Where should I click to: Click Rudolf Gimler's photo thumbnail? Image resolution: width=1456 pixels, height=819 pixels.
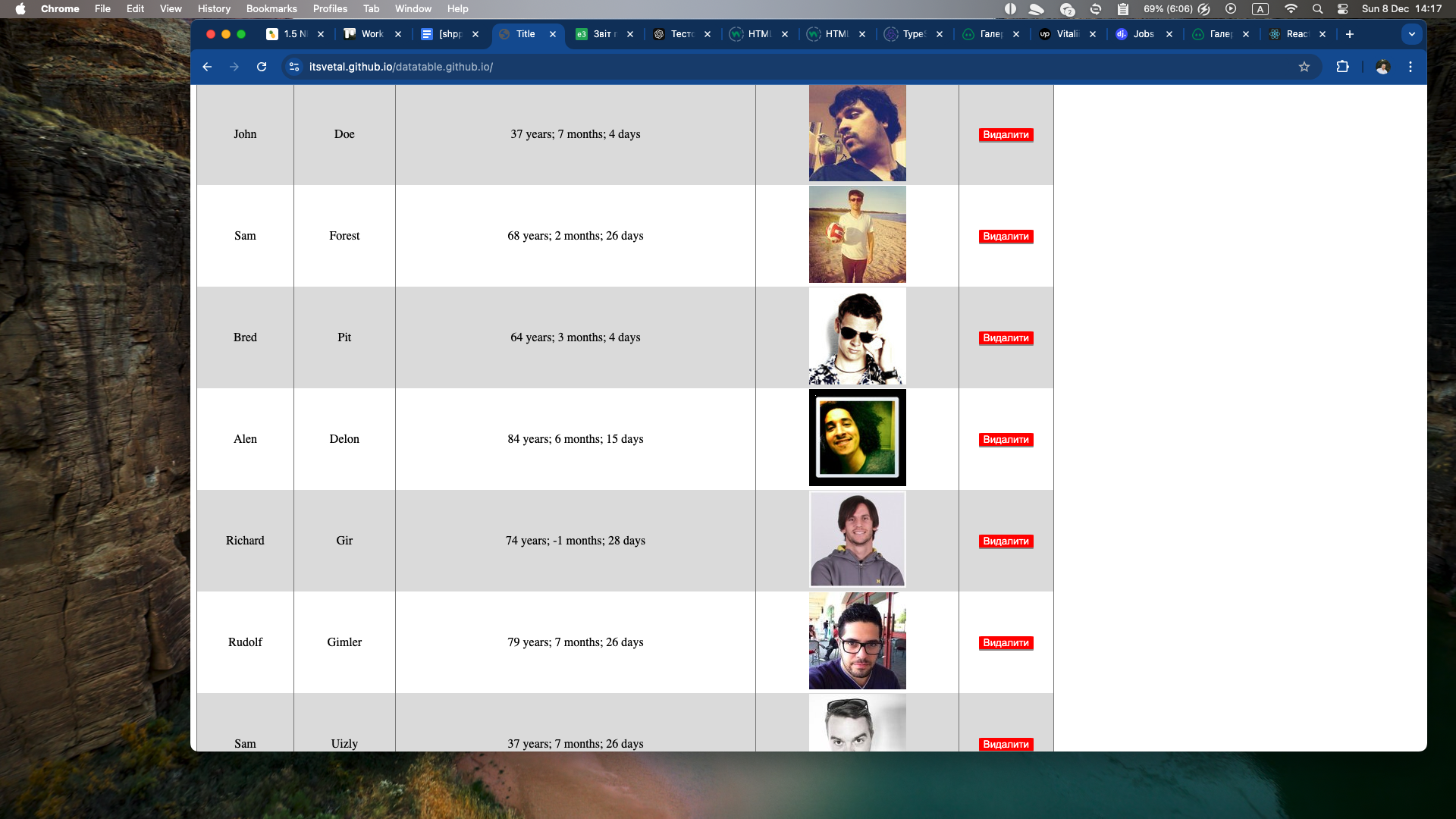tap(857, 641)
